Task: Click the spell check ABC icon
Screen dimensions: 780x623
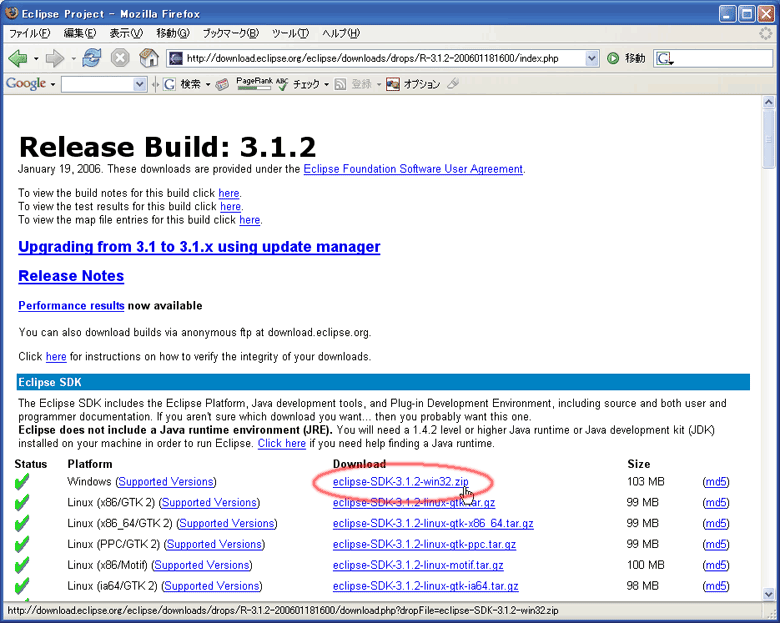Action: [282, 84]
